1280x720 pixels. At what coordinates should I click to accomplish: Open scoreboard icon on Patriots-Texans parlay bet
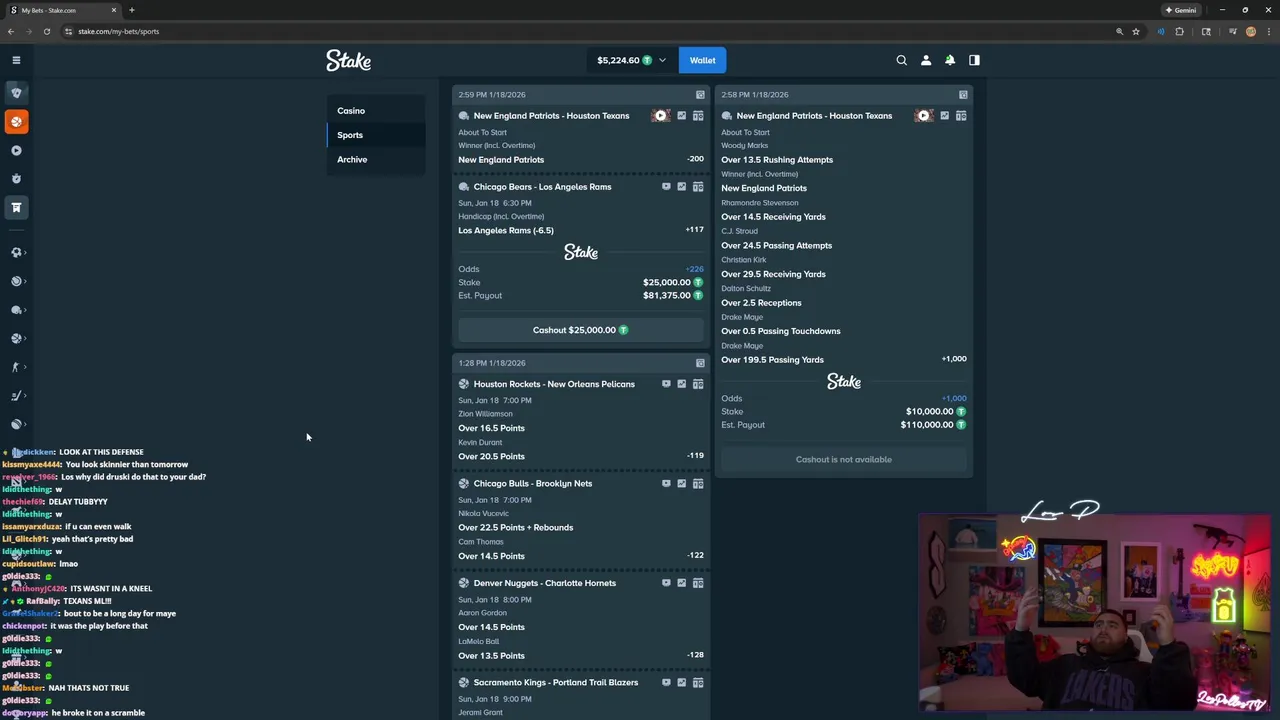(x=961, y=116)
